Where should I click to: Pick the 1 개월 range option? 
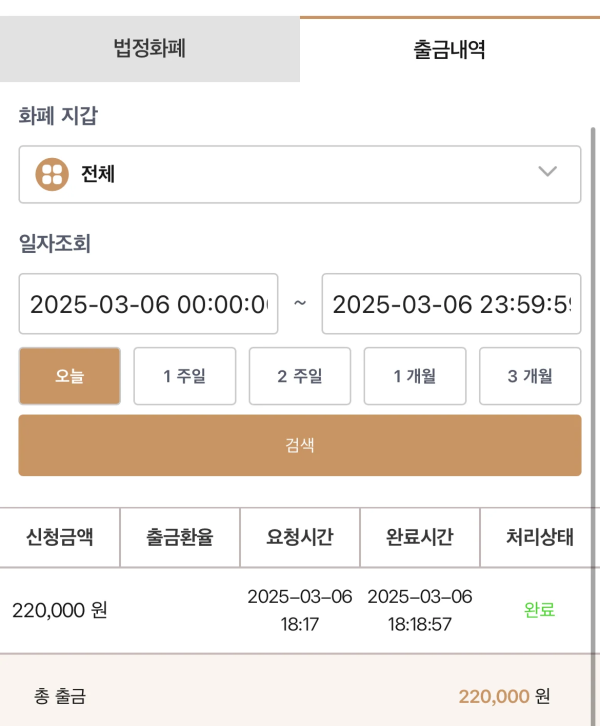click(415, 376)
